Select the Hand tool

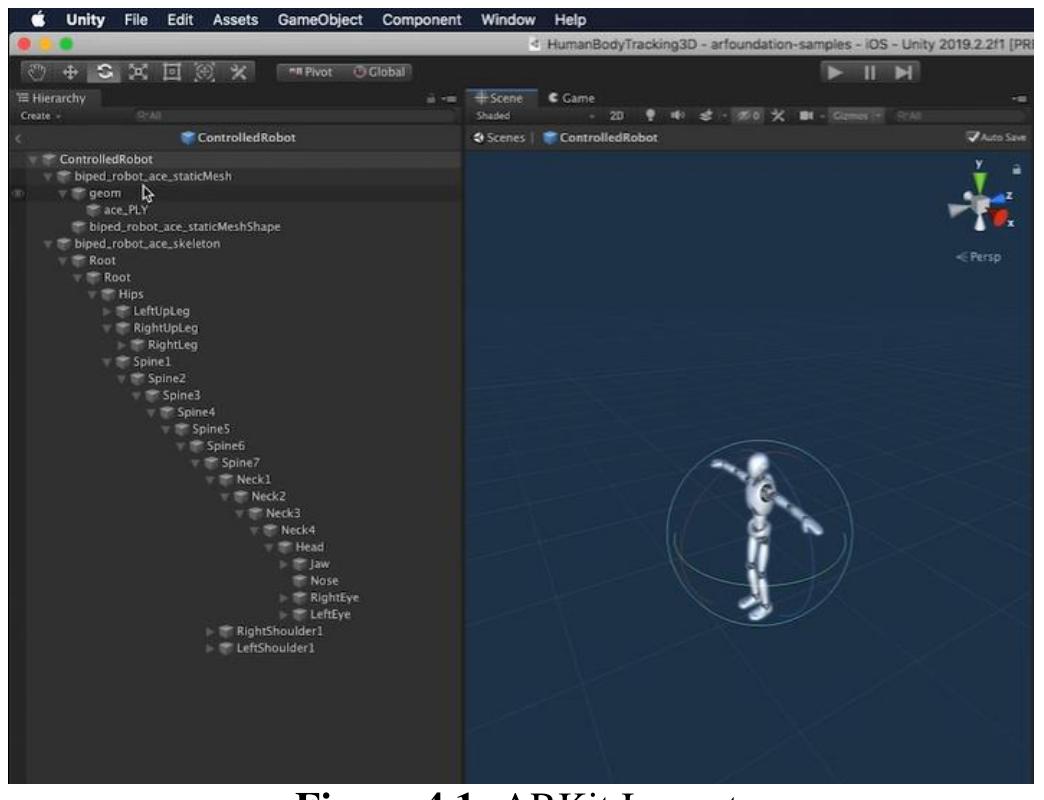[x=37, y=72]
